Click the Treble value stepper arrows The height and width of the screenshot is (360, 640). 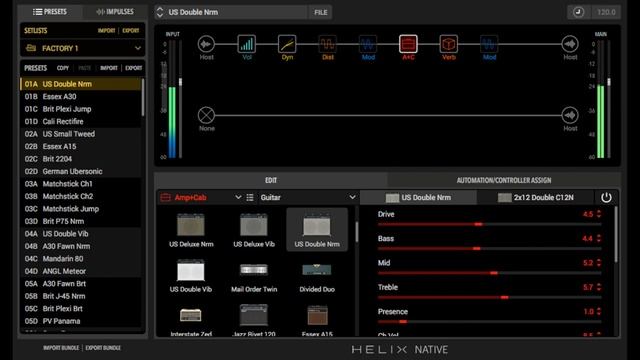tap(599, 287)
